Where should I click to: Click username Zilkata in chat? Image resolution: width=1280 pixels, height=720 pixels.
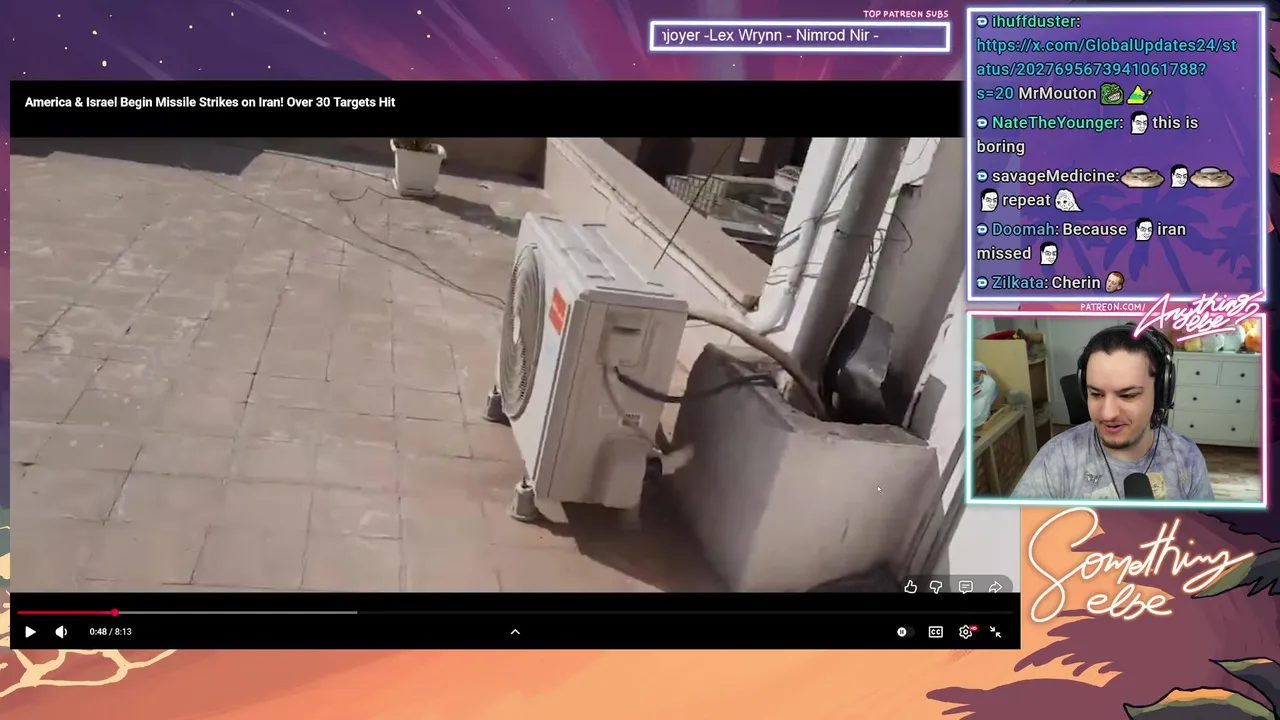coord(1020,282)
